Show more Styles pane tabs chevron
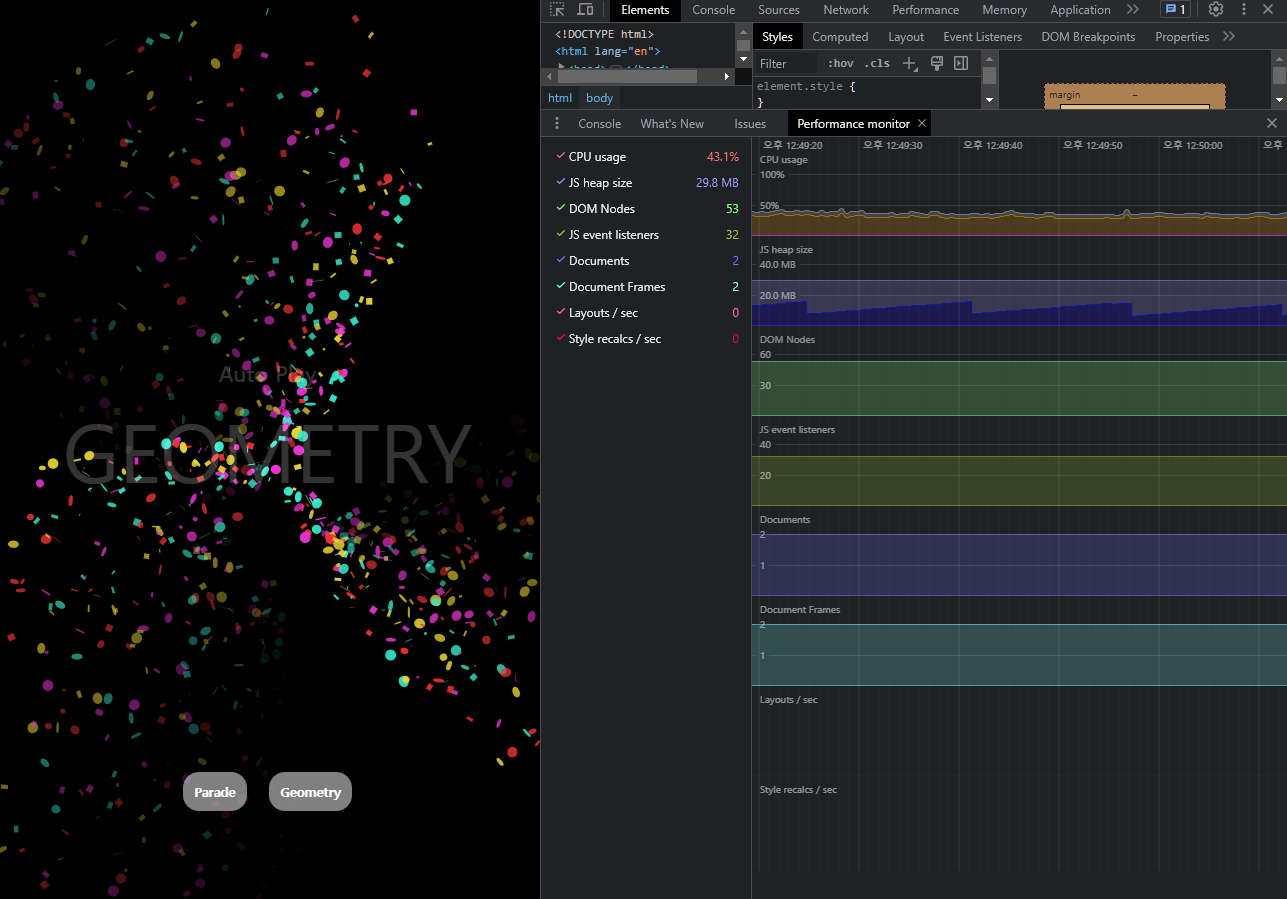Image resolution: width=1287 pixels, height=899 pixels. point(1229,37)
